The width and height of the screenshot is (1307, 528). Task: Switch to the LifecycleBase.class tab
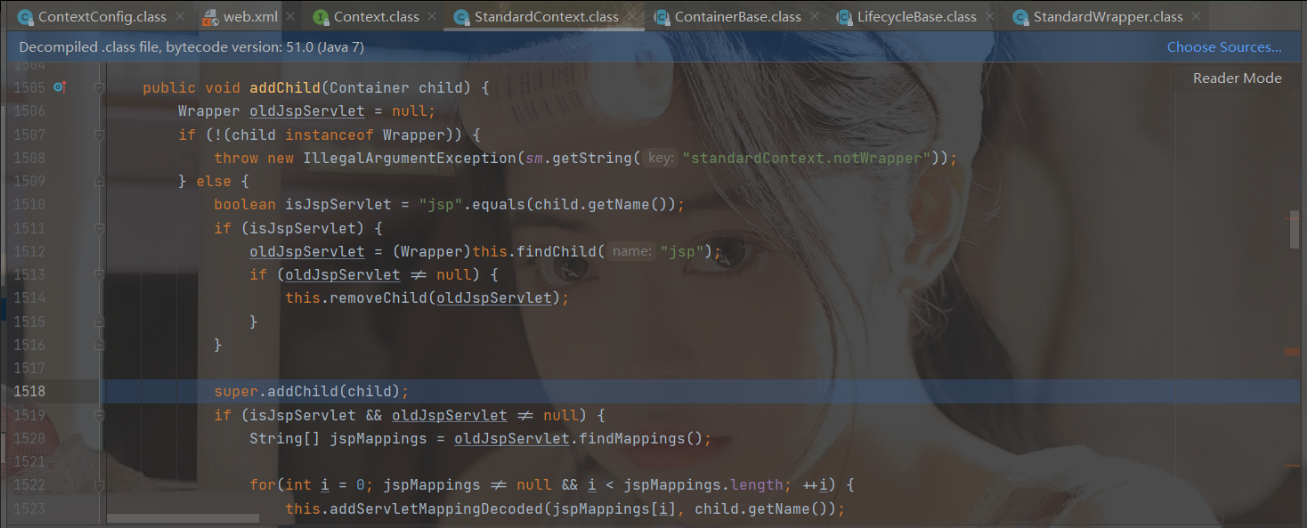pos(915,17)
